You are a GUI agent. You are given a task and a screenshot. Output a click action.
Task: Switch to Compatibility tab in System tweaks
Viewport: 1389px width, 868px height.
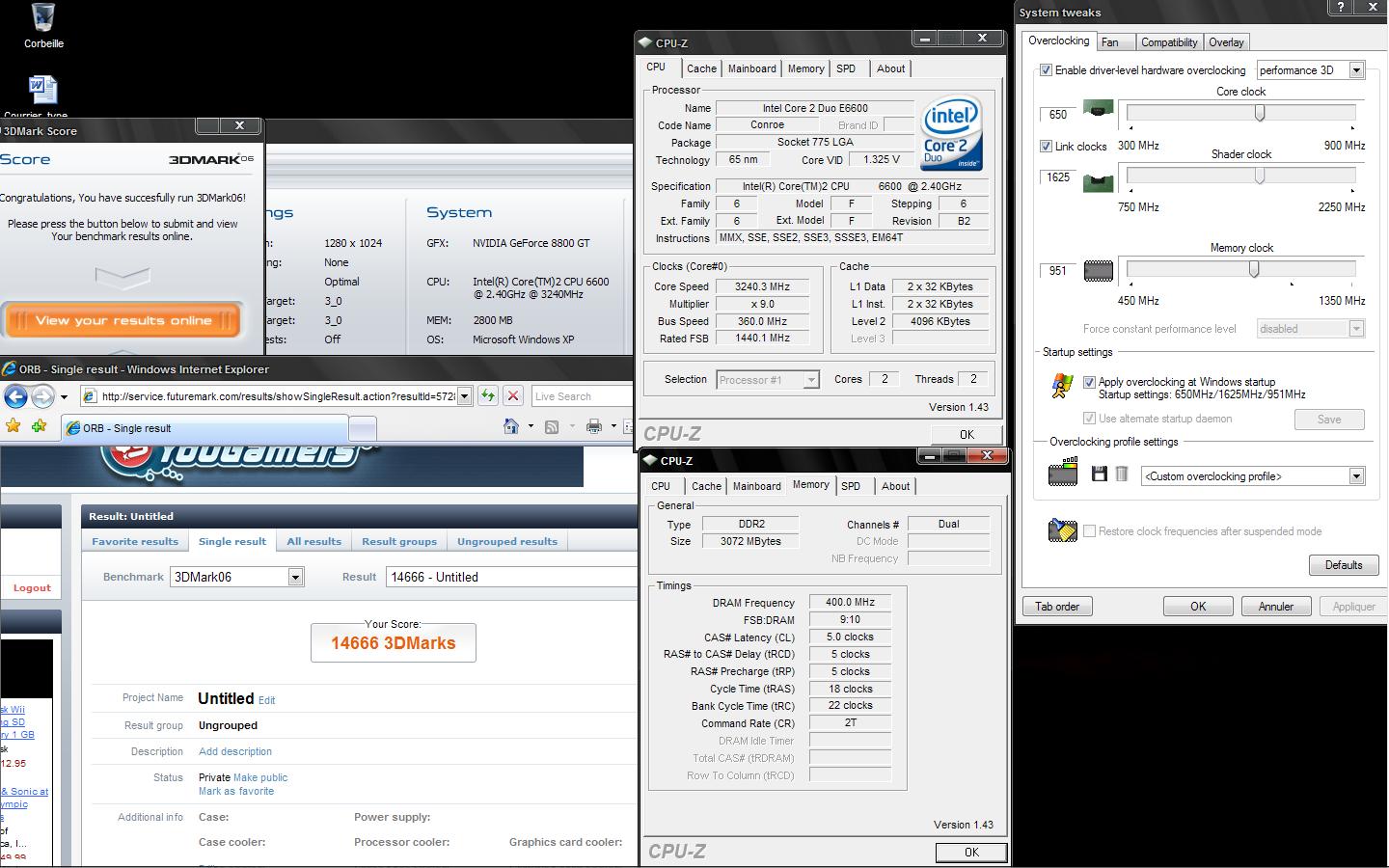pyautogui.click(x=1169, y=42)
